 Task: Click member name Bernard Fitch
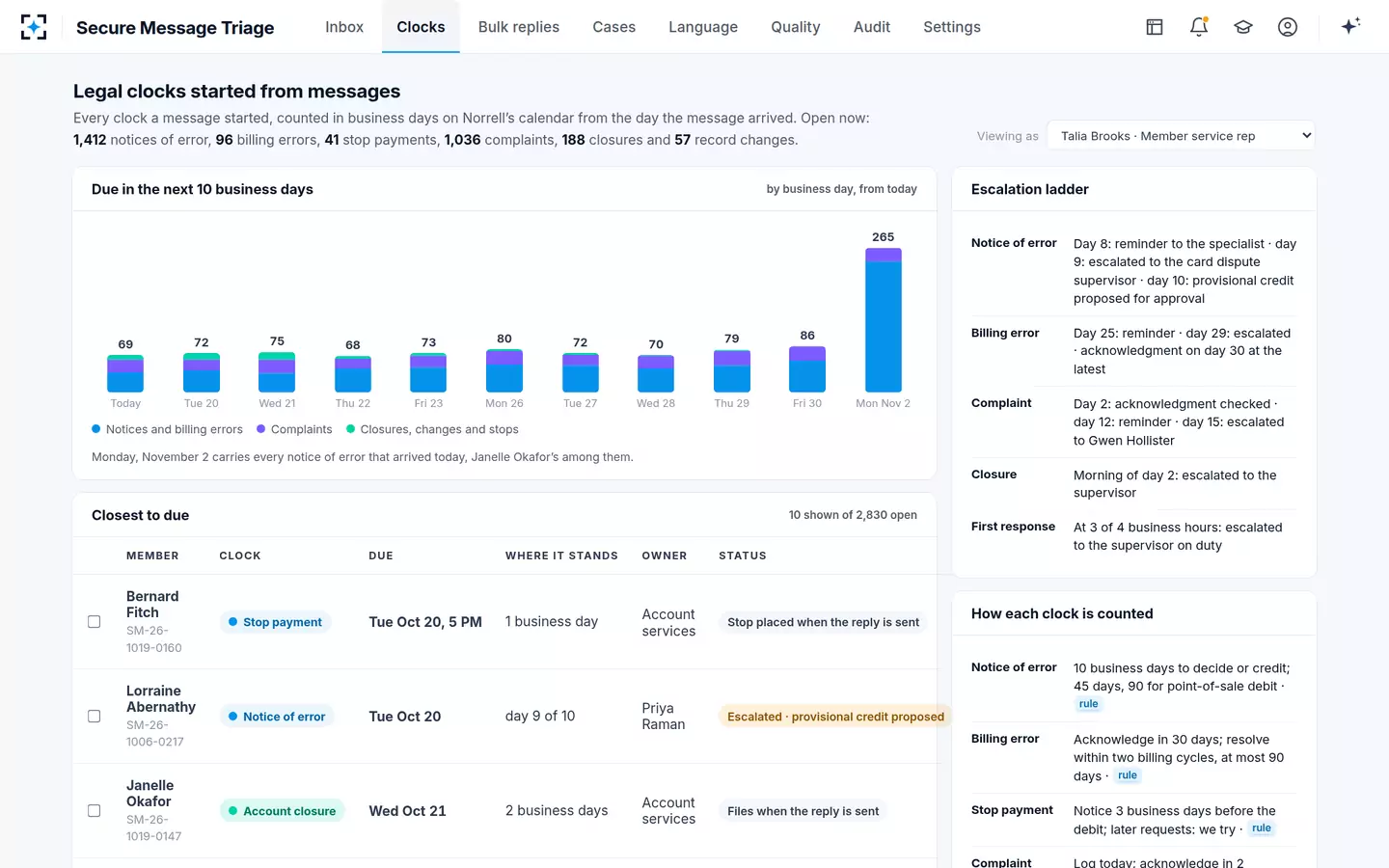(x=152, y=605)
